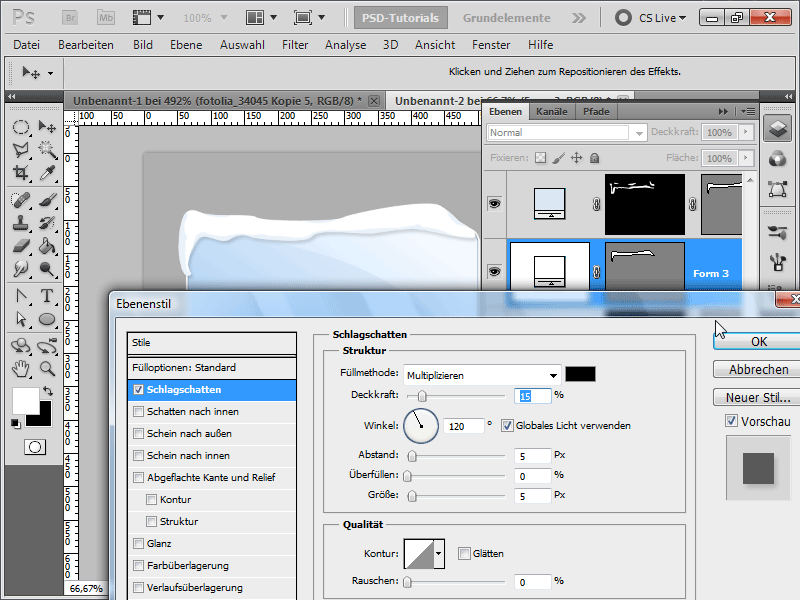Switch to the Kanäle tab
This screenshot has width=800, height=600.
click(x=552, y=112)
